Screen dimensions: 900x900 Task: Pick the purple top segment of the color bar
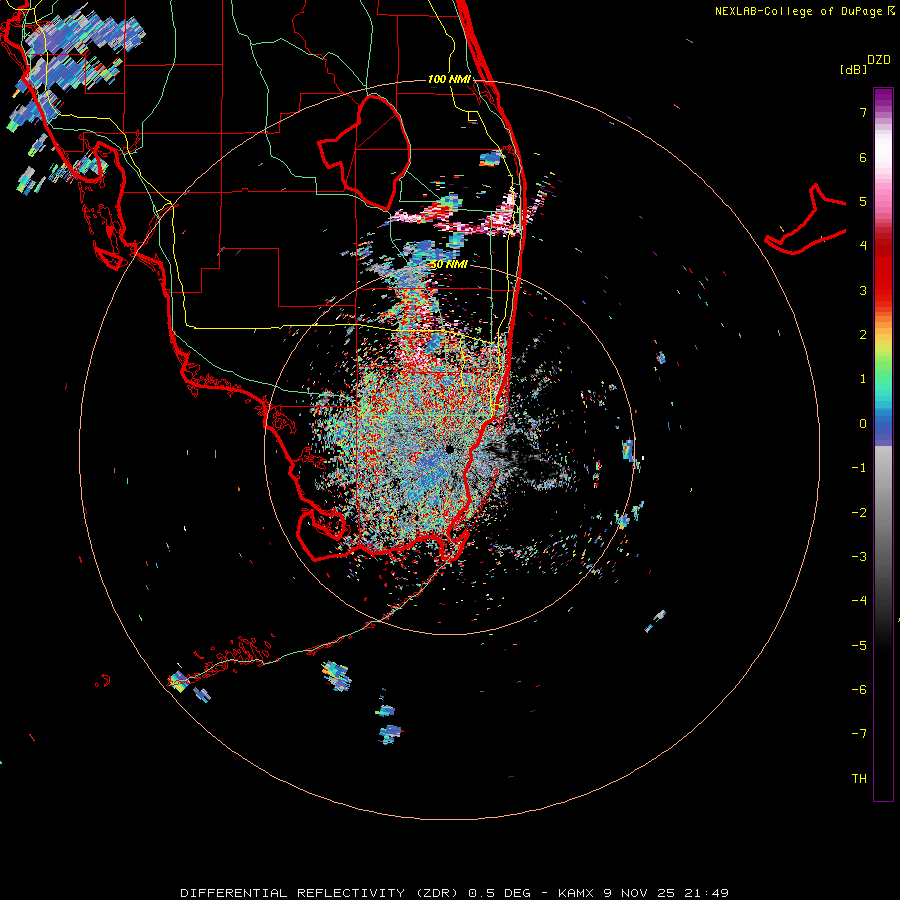coord(883,98)
